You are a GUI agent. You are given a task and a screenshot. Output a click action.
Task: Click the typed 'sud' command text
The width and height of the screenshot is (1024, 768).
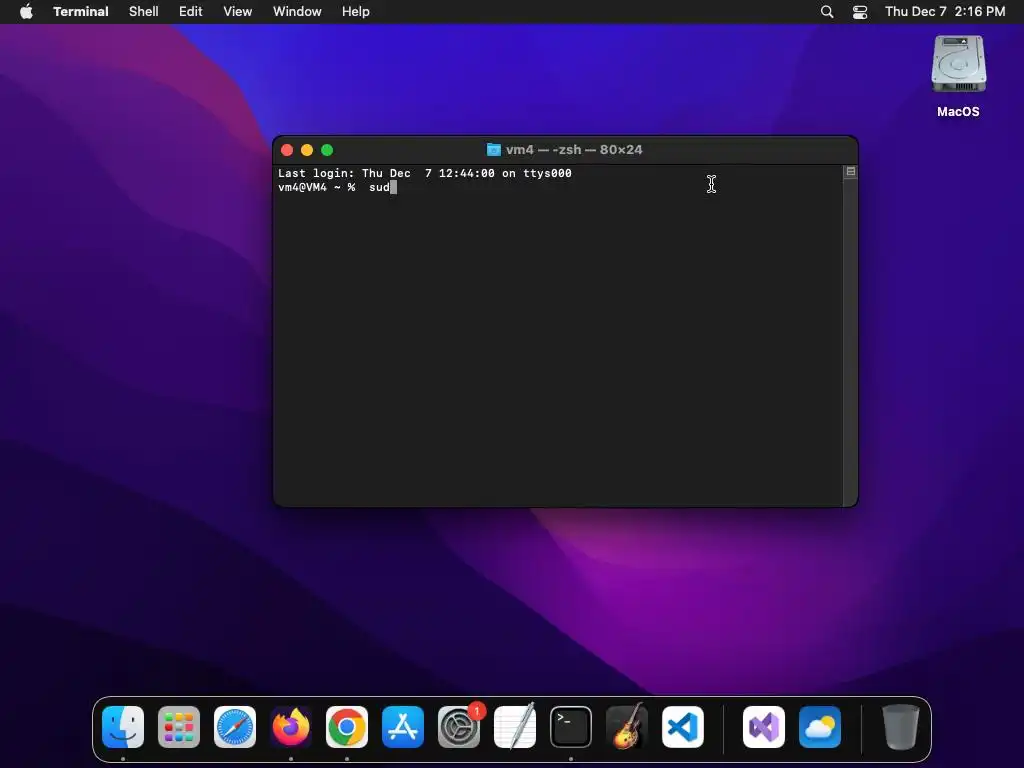point(379,187)
